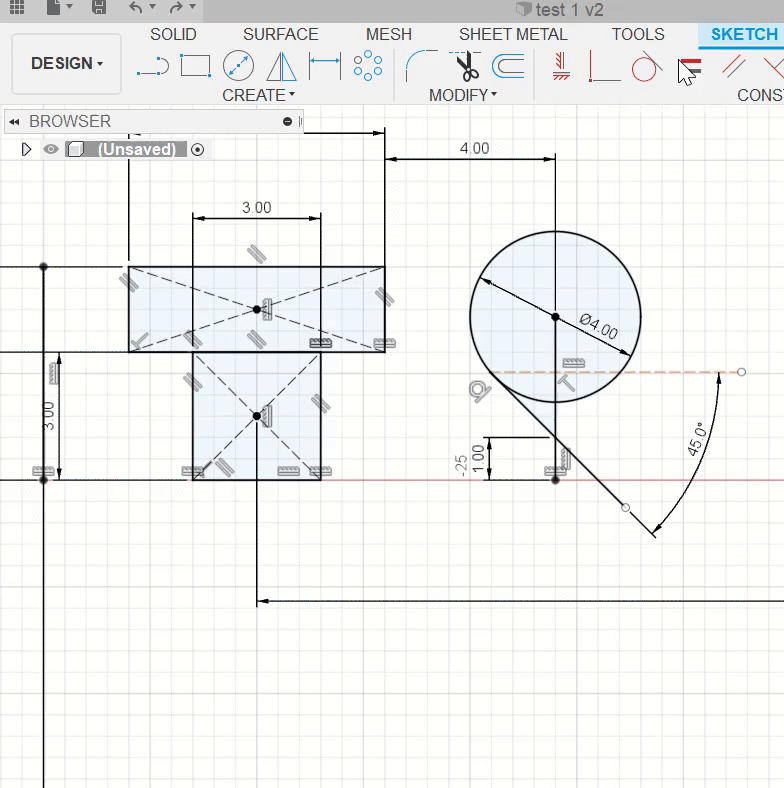The height and width of the screenshot is (788, 784).
Task: Apply the Parallel constraint
Action: 734,66
